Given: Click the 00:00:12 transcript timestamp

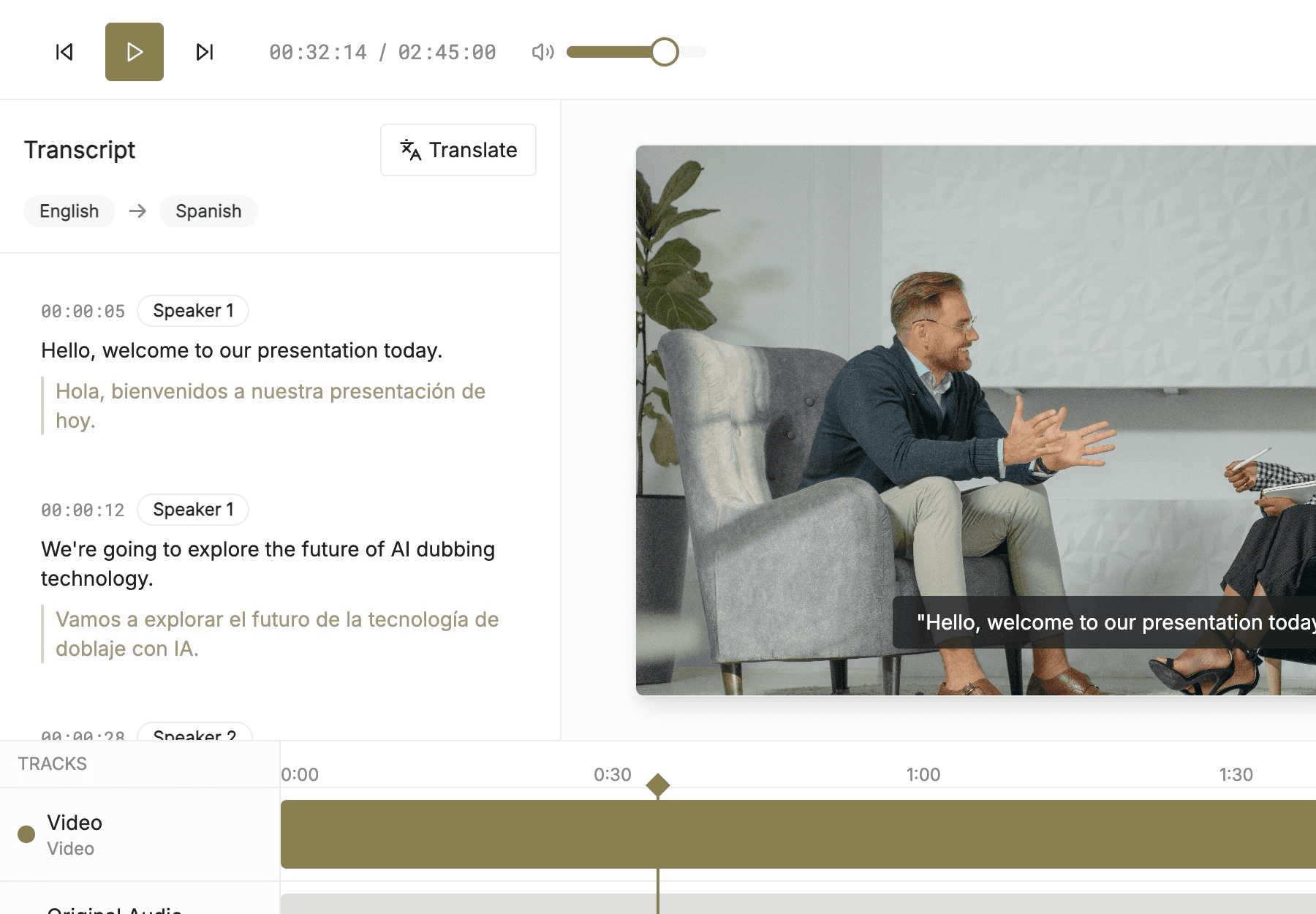Looking at the screenshot, I should tap(83, 510).
